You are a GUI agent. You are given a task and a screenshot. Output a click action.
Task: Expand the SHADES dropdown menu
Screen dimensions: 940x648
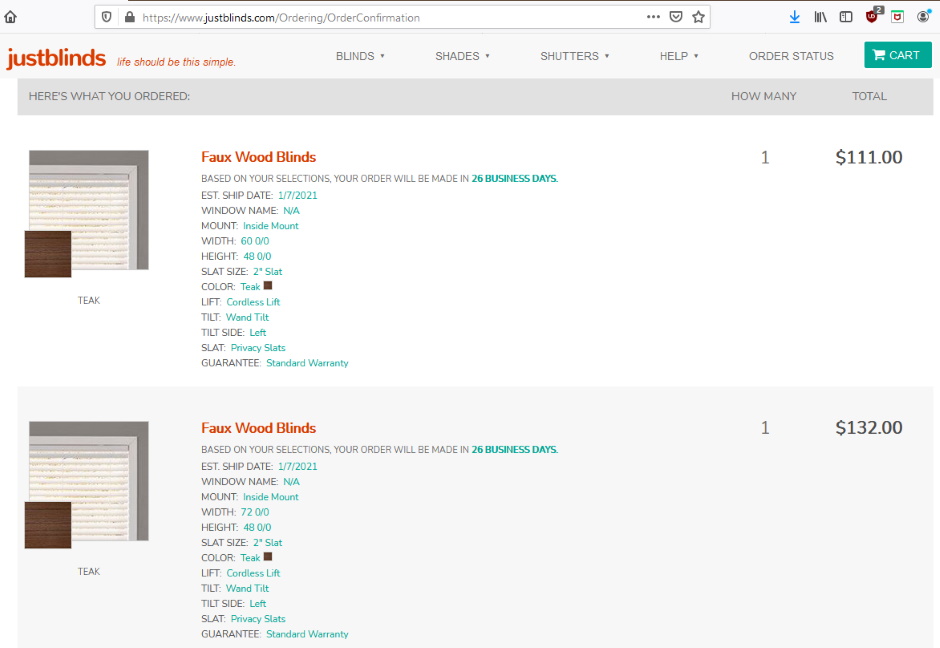pyautogui.click(x=462, y=56)
